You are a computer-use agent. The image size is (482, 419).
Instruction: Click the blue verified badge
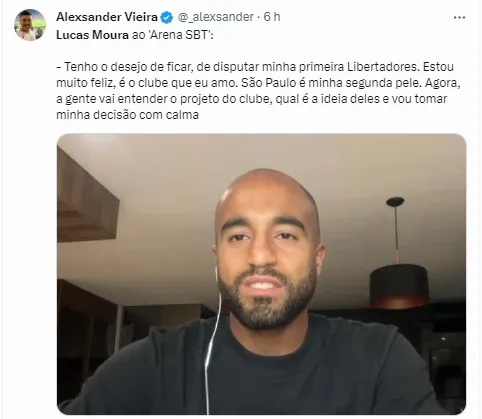tap(167, 17)
